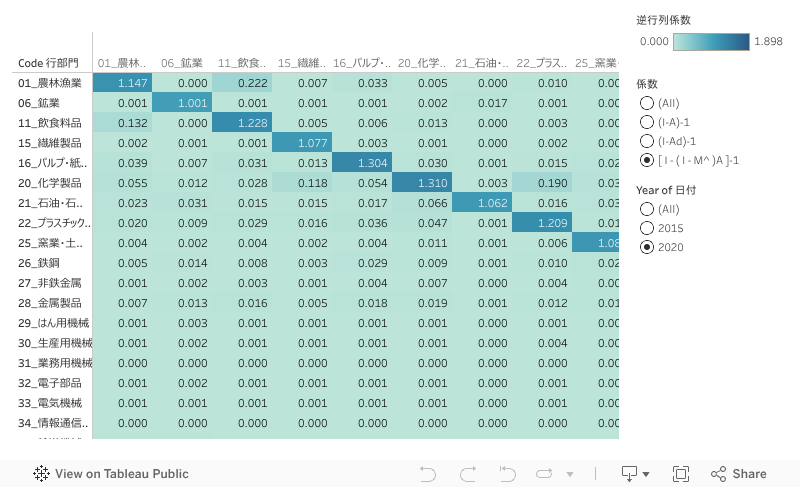
Task: Open the Download icon in toolbar
Action: pos(629,474)
